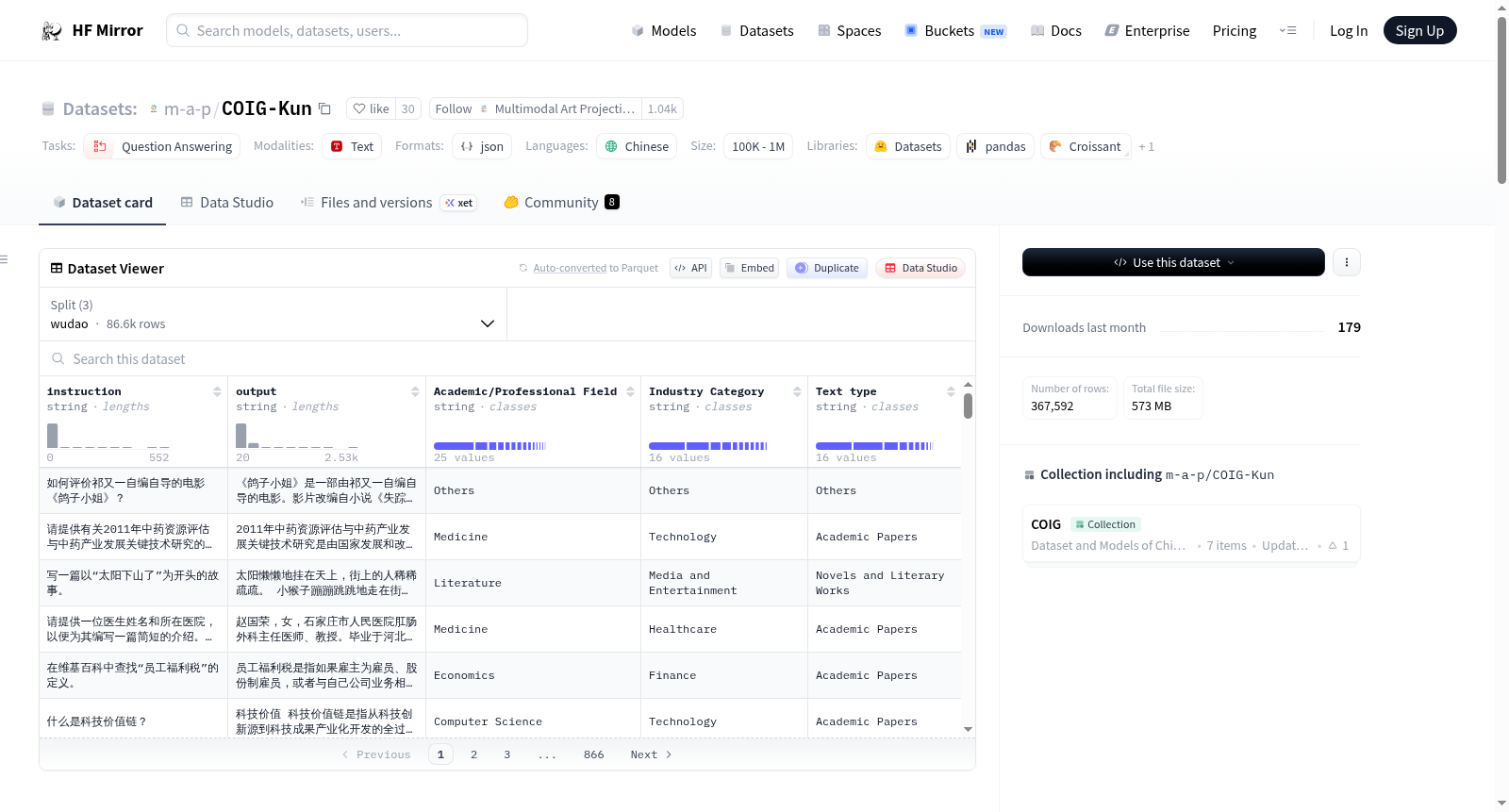Click the Sign Up button

pyautogui.click(x=1419, y=30)
